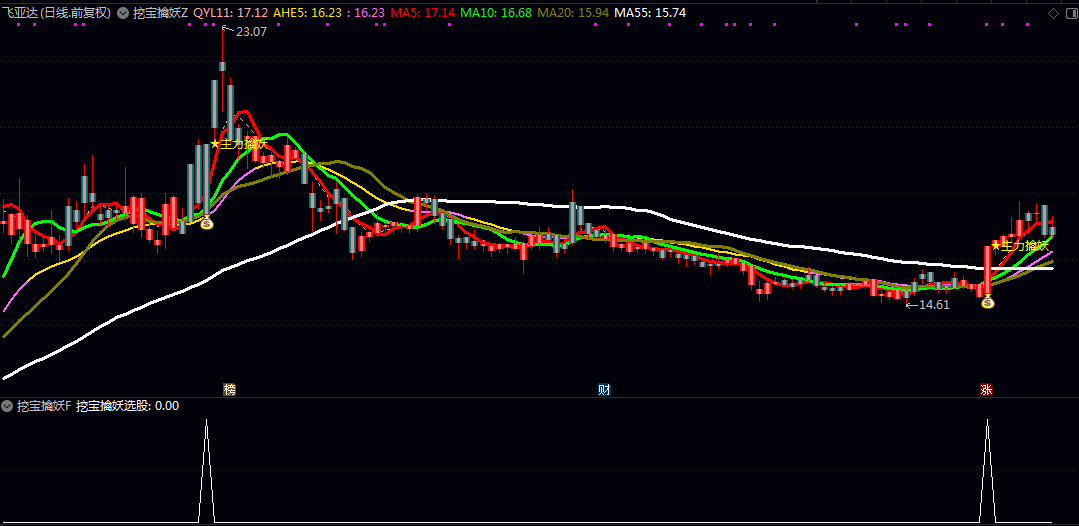1079x526 pixels.
Task: Click the 财 financial report marker icon
Action: coord(604,389)
